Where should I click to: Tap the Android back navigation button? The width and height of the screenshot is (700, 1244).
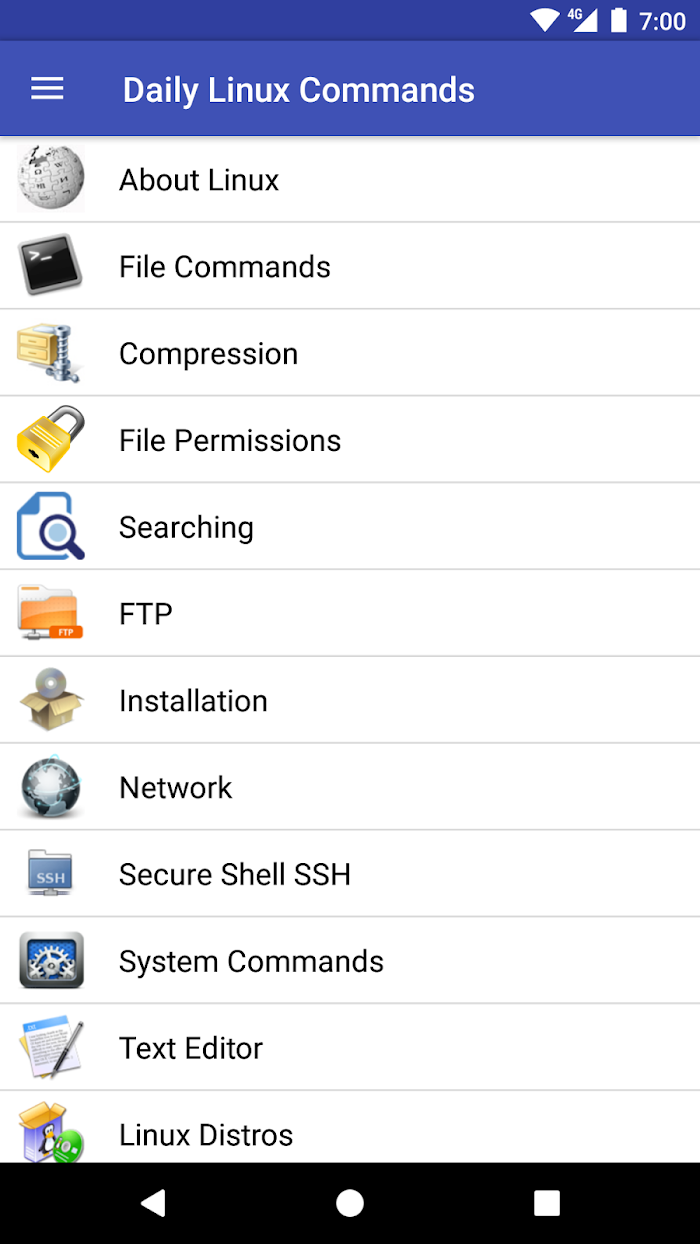(x=152, y=1203)
